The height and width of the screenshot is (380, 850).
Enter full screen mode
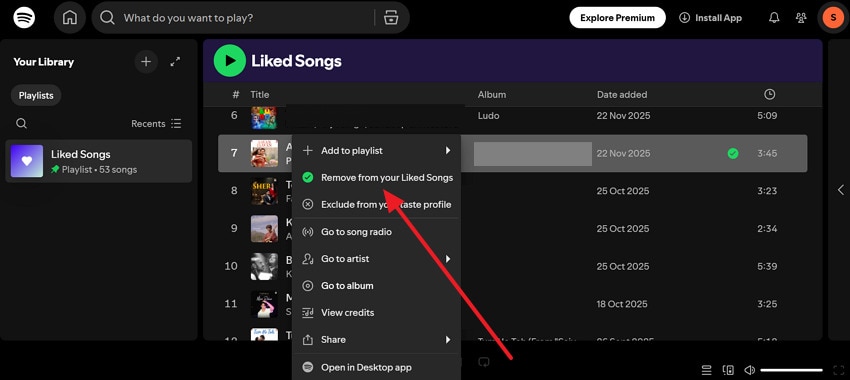(838, 370)
